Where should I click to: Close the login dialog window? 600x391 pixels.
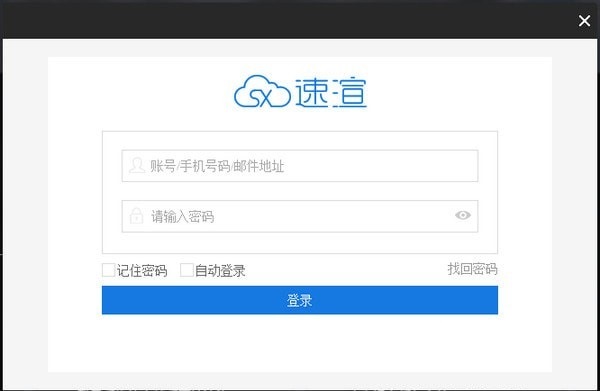coord(584,21)
